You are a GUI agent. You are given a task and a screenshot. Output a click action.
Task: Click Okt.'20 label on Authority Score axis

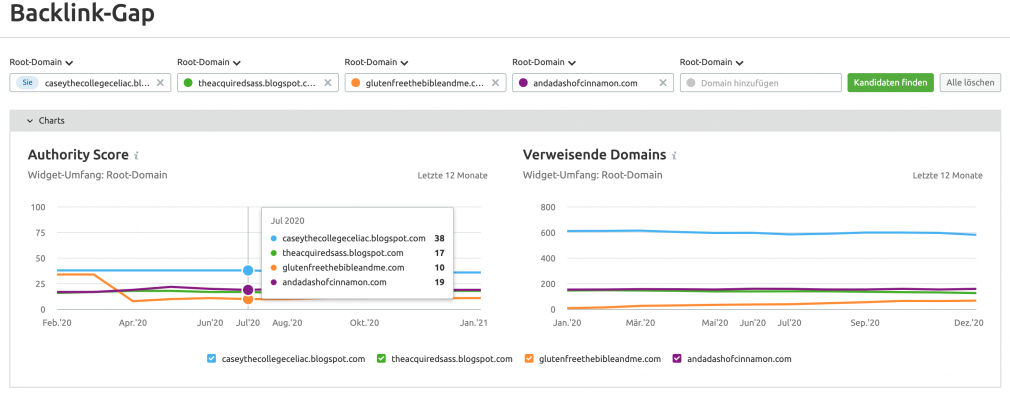click(x=365, y=323)
